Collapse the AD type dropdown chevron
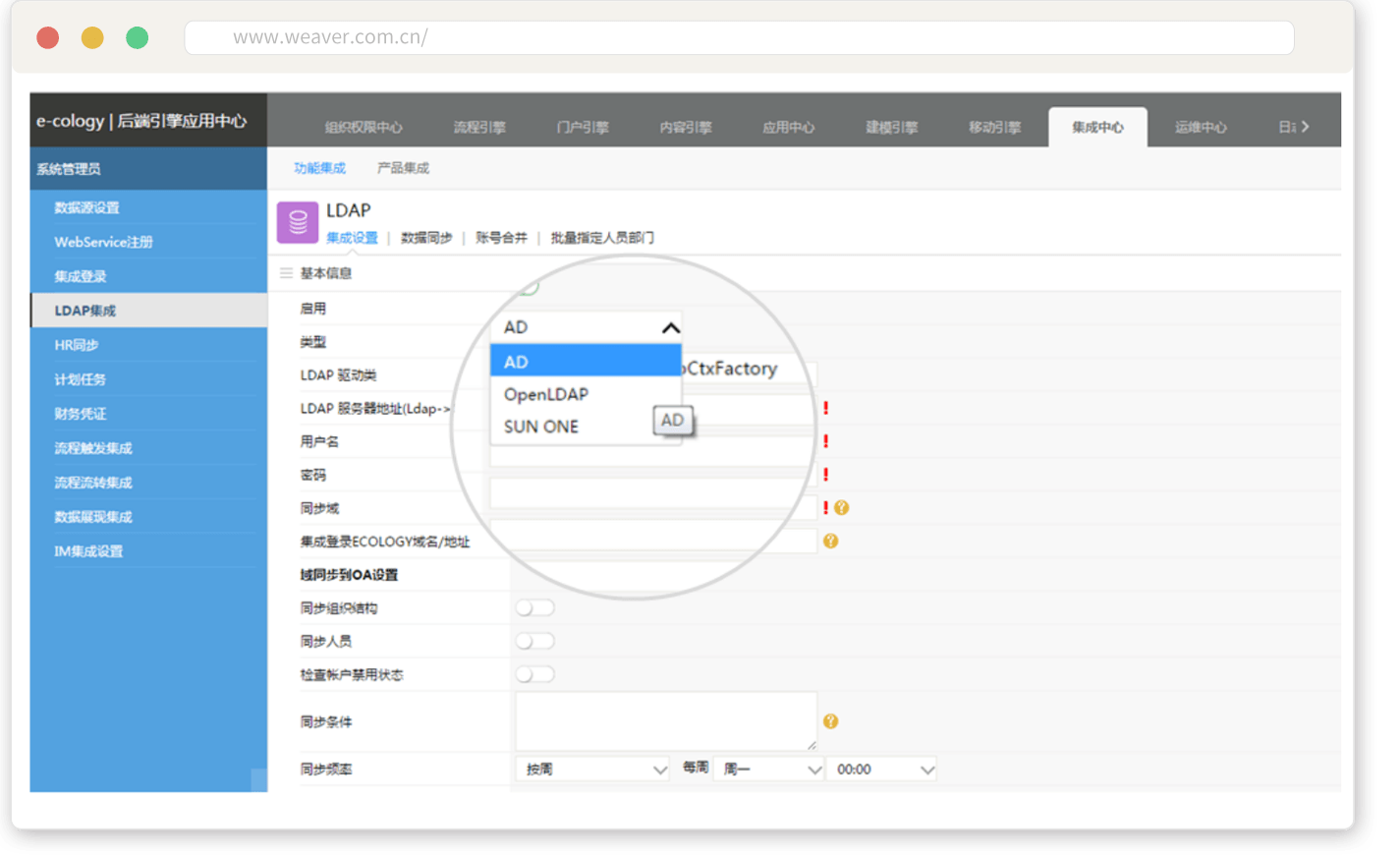 pos(670,328)
